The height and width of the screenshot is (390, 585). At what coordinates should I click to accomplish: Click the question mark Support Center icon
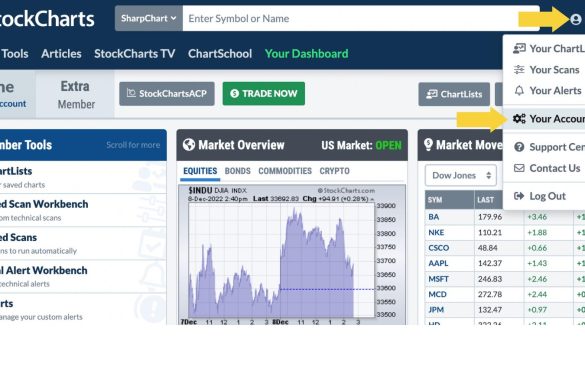coord(519,147)
